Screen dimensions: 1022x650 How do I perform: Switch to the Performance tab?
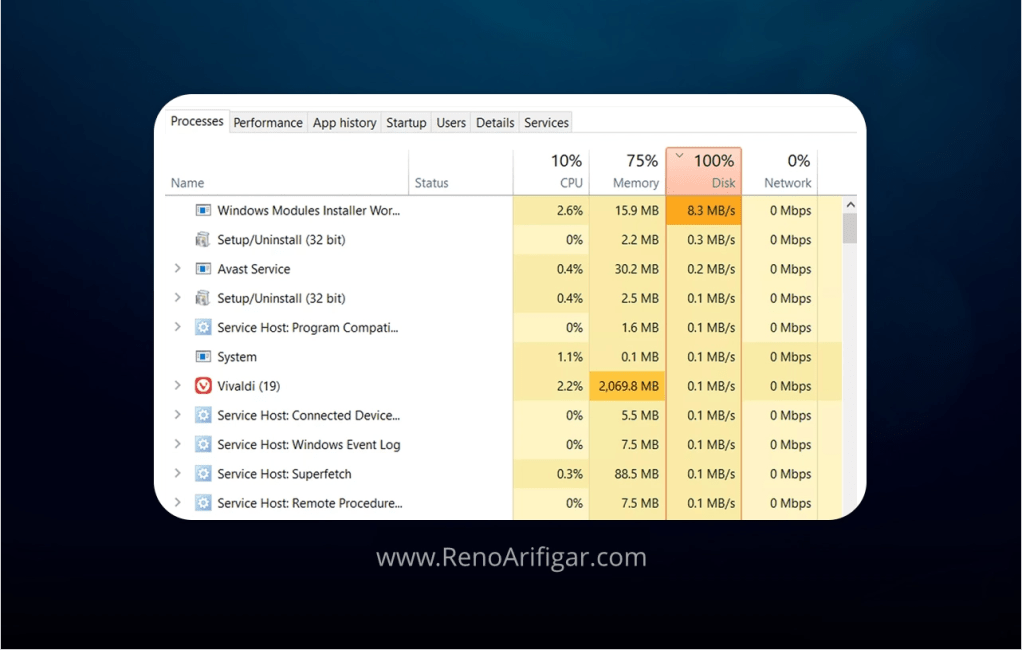267,122
